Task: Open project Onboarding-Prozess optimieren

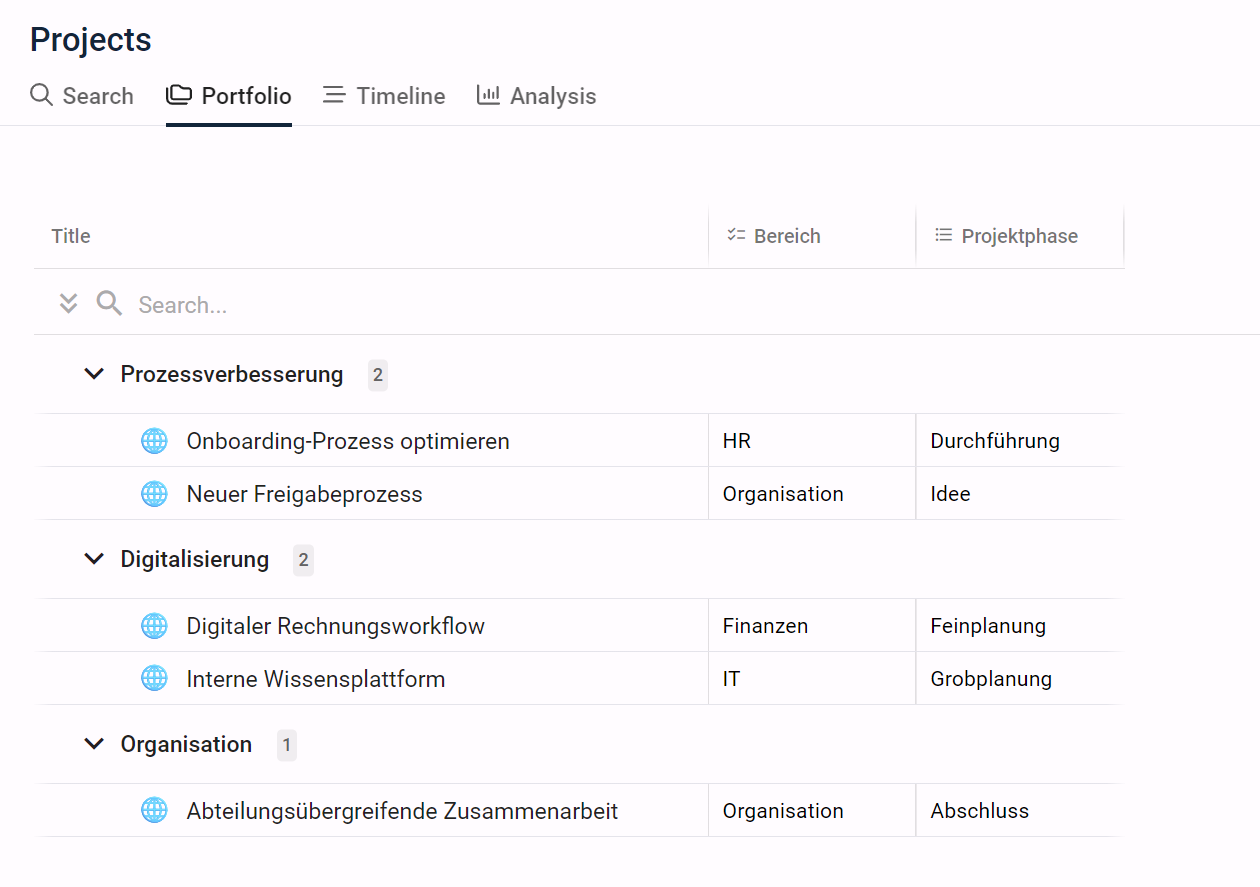Action: coord(348,441)
